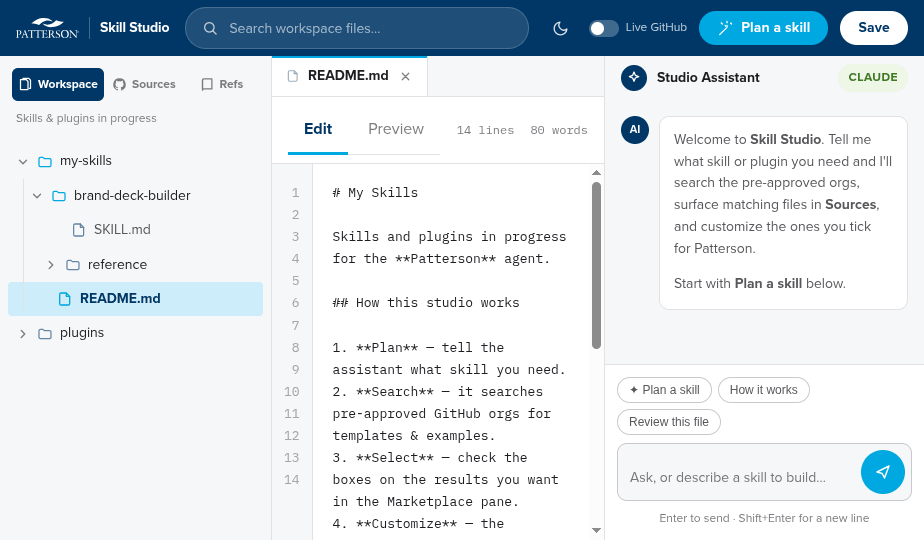Expand the plugins folder chevron

pyautogui.click(x=23, y=334)
